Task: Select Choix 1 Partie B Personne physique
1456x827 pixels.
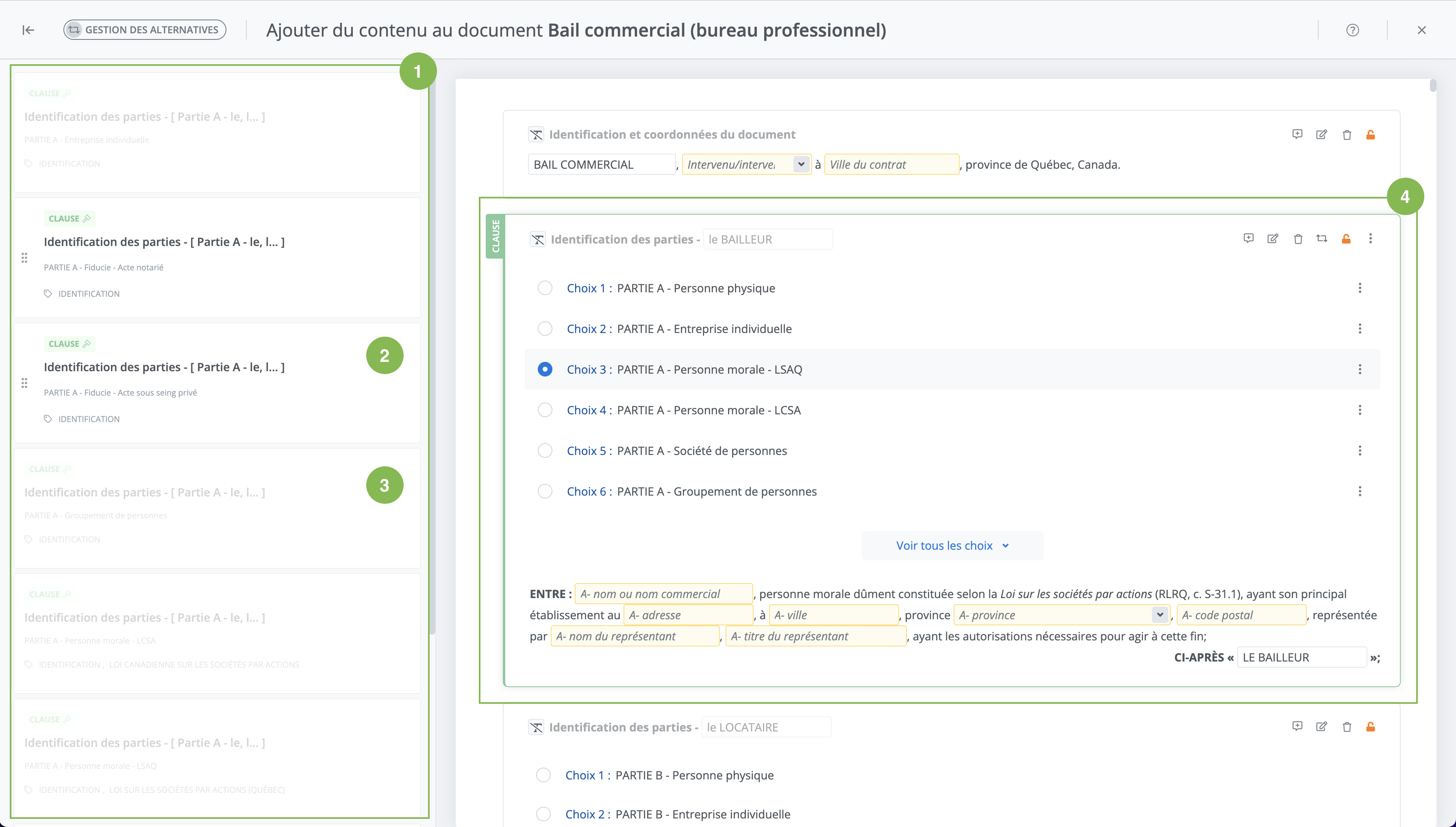Action: pyautogui.click(x=543, y=775)
